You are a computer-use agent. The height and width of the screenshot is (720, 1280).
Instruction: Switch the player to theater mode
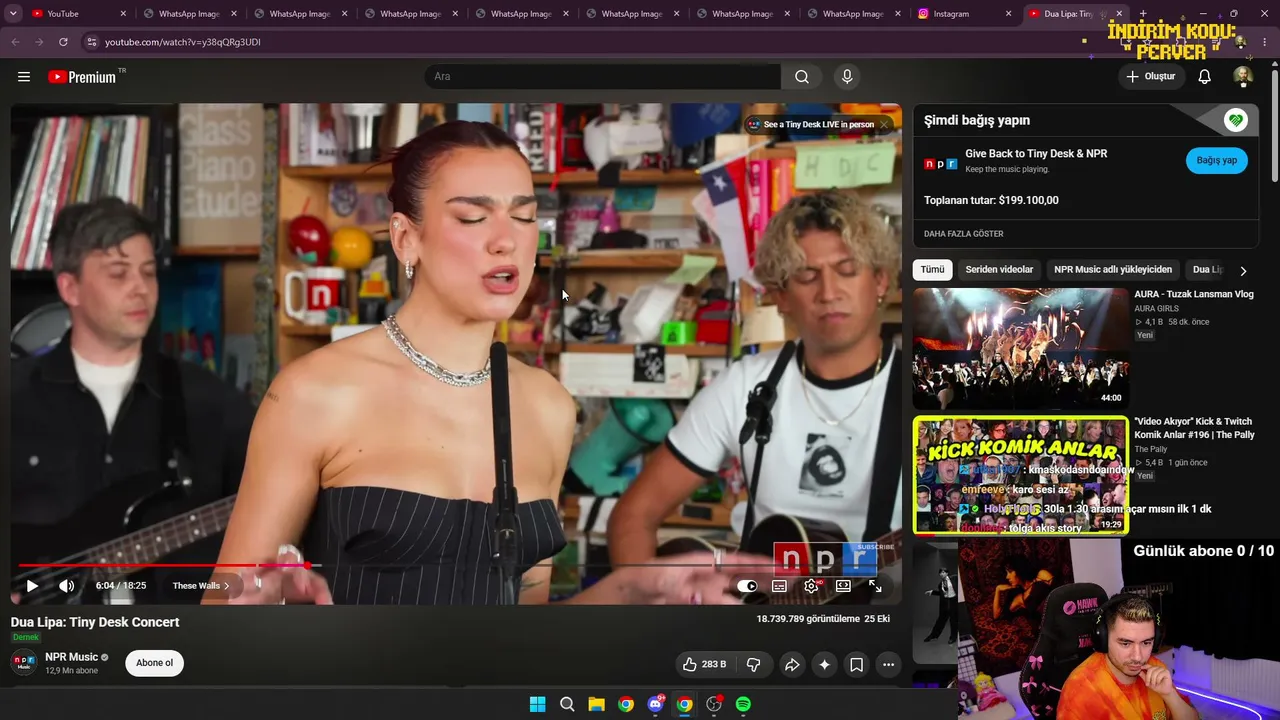843,586
